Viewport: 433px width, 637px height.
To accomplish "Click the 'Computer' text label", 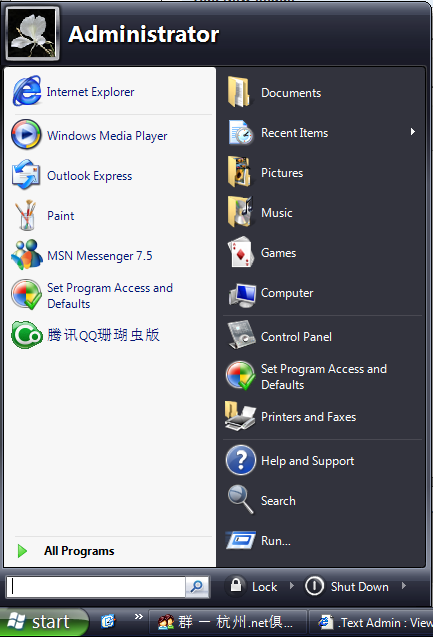I will coord(287,293).
